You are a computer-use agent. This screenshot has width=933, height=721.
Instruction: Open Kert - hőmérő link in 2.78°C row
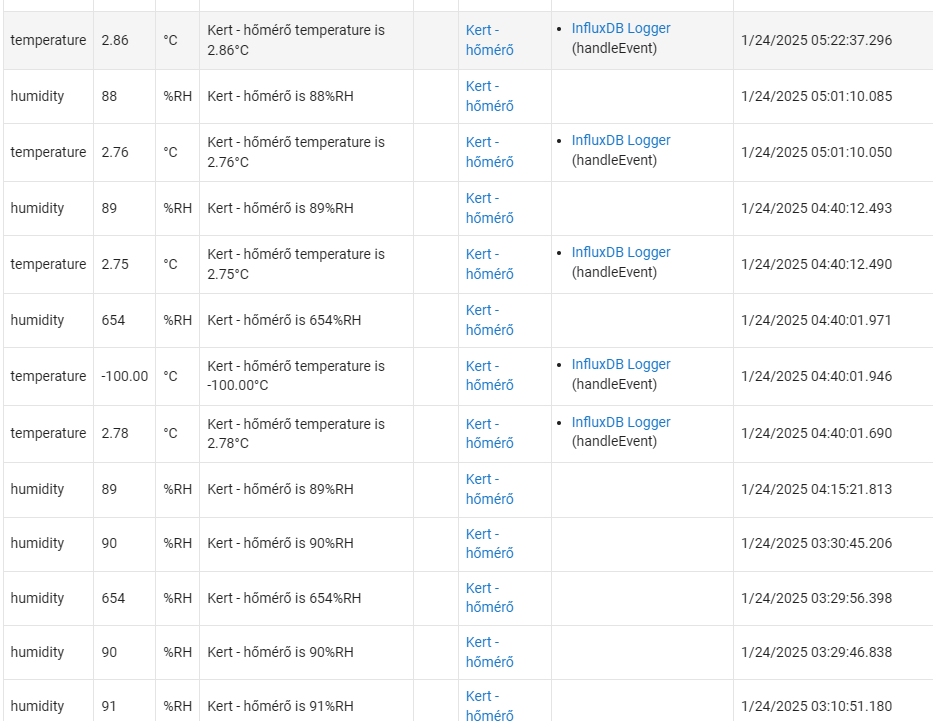pos(489,433)
